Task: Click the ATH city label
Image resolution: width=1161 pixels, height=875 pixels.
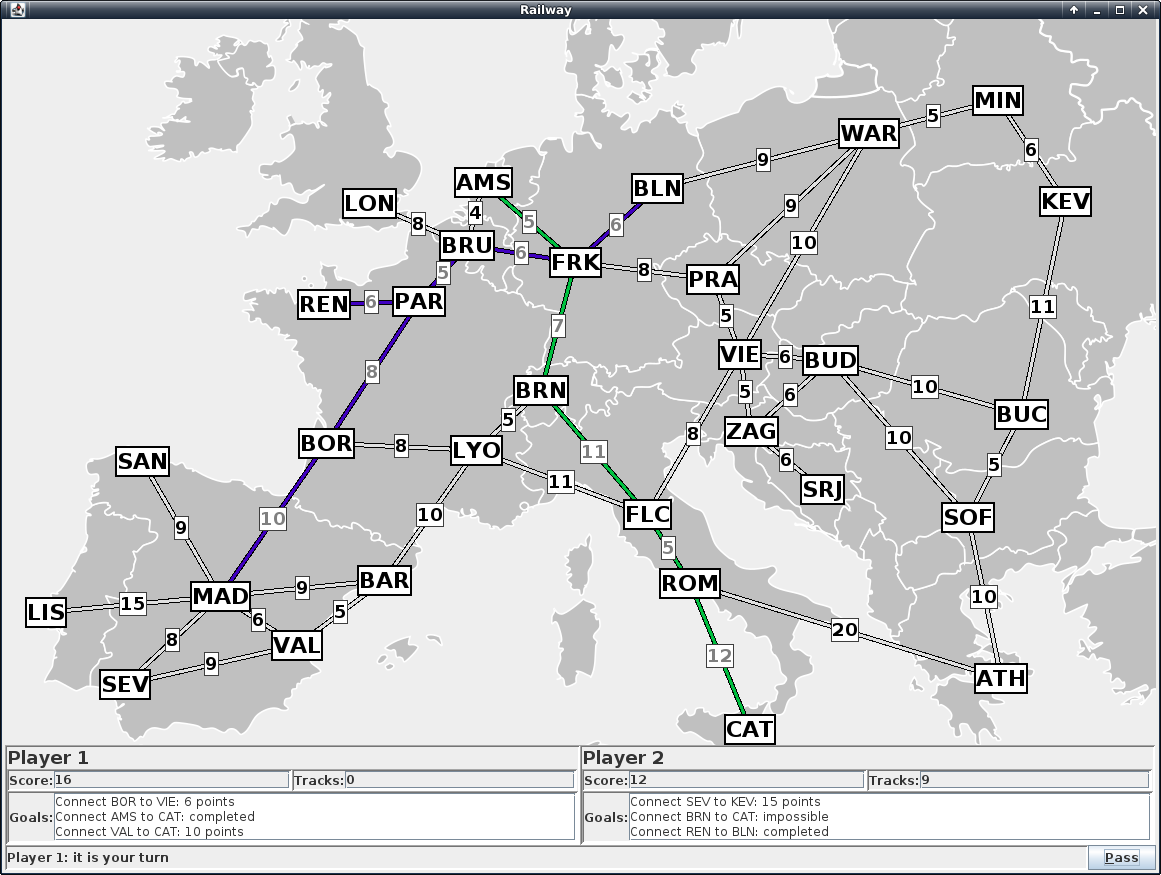Action: coord(1000,679)
